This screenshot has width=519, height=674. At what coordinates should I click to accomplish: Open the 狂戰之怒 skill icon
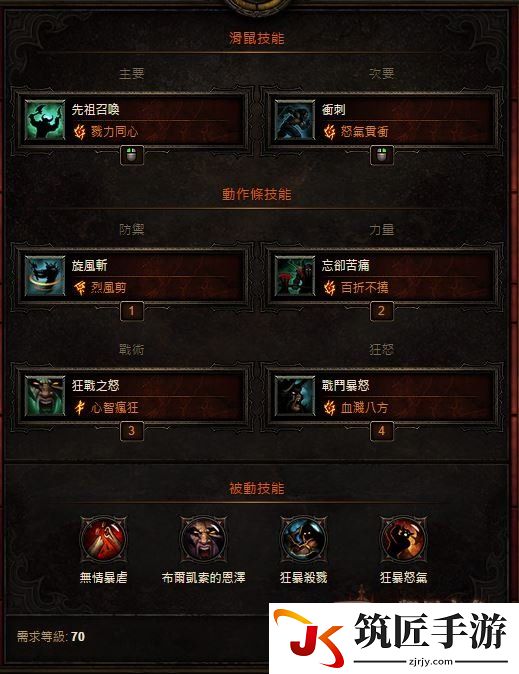point(45,396)
